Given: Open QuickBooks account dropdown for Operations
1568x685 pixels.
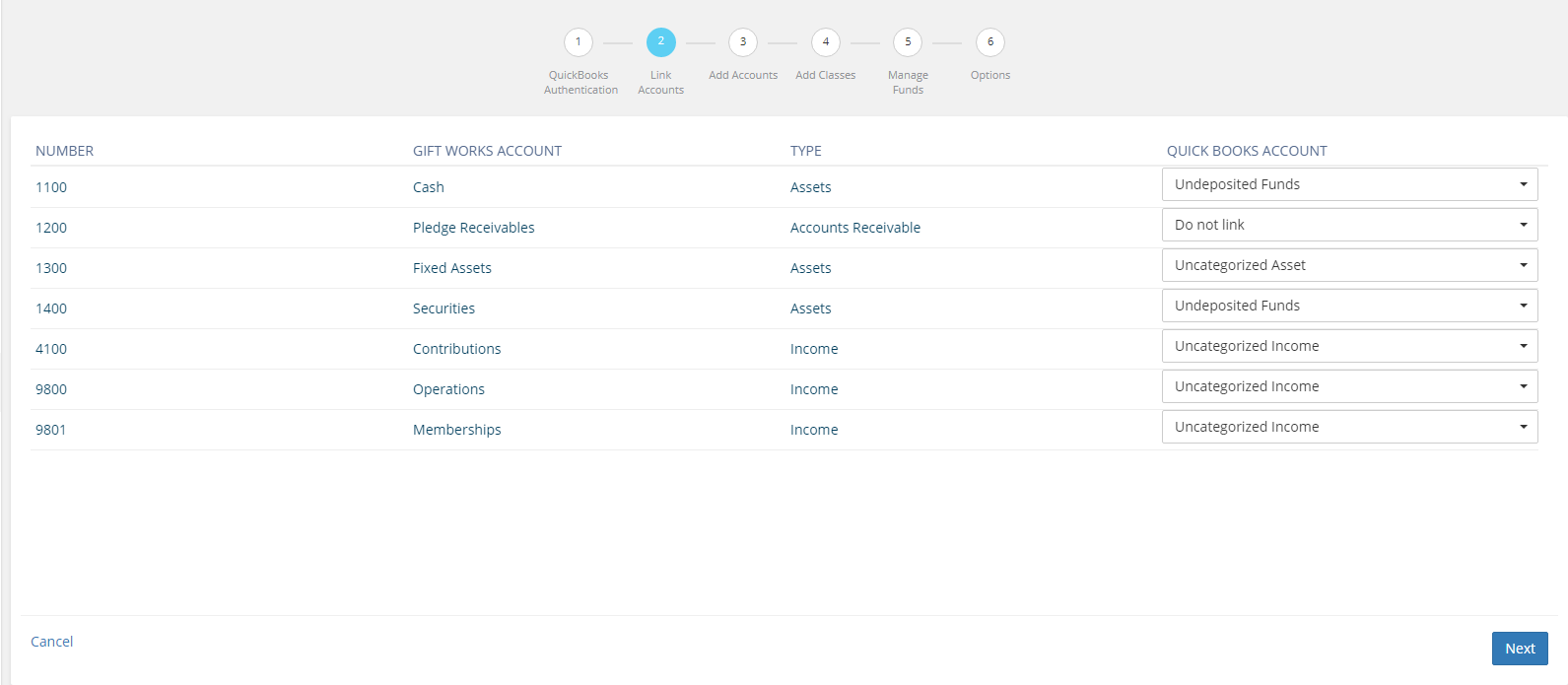Looking at the screenshot, I should click(1350, 386).
